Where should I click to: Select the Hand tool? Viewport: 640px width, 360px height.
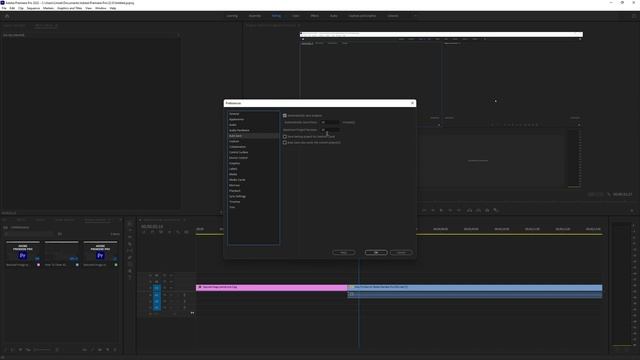[130, 271]
